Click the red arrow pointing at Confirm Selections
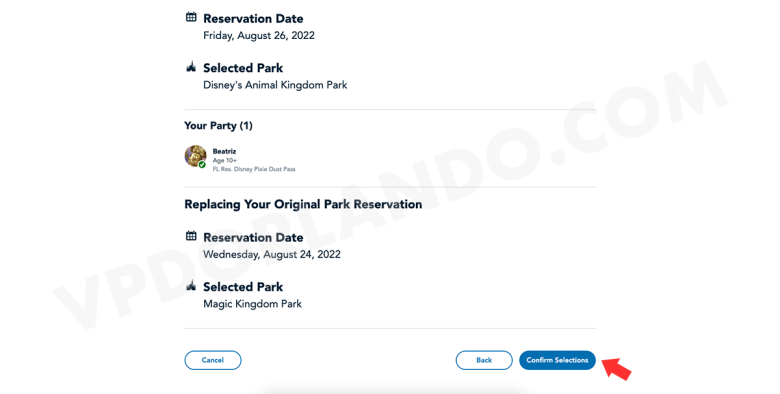Viewport: 780px width, 394px height. click(x=617, y=369)
